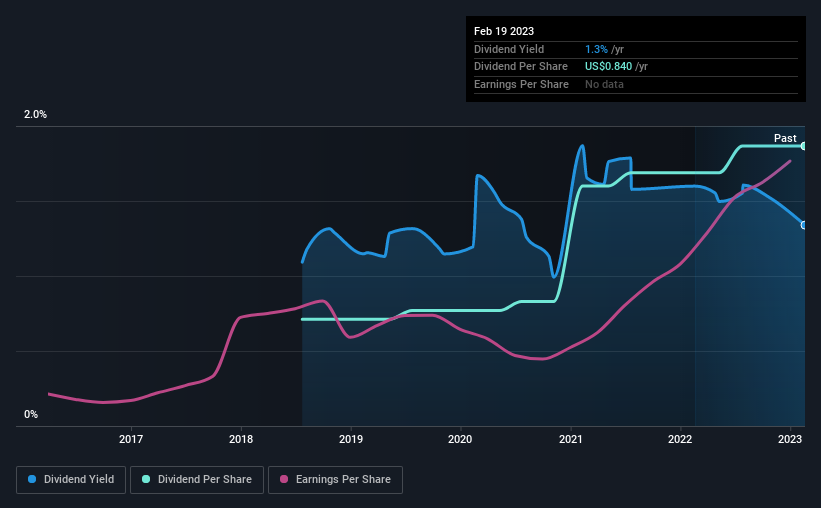Click the blue Dividend Yield legend dot
The image size is (821, 508).
[x=32, y=479]
